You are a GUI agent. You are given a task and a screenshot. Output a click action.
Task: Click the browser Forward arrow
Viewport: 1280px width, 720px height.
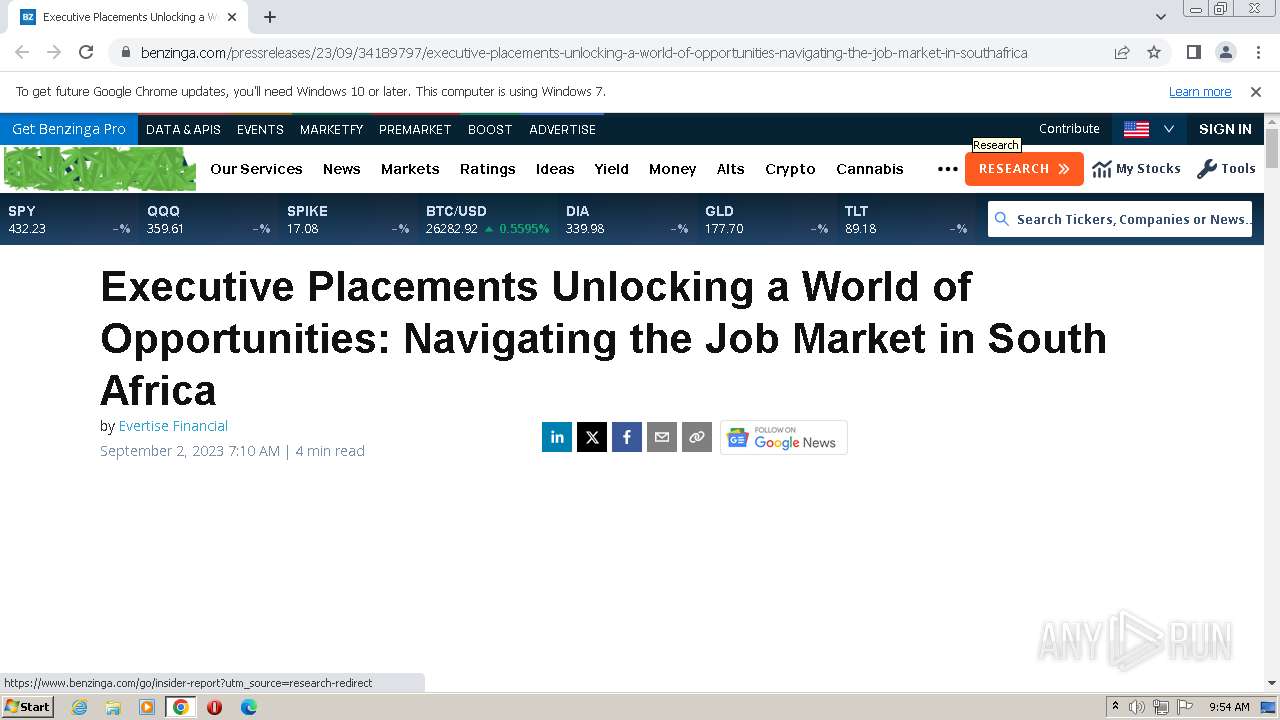click(x=54, y=52)
